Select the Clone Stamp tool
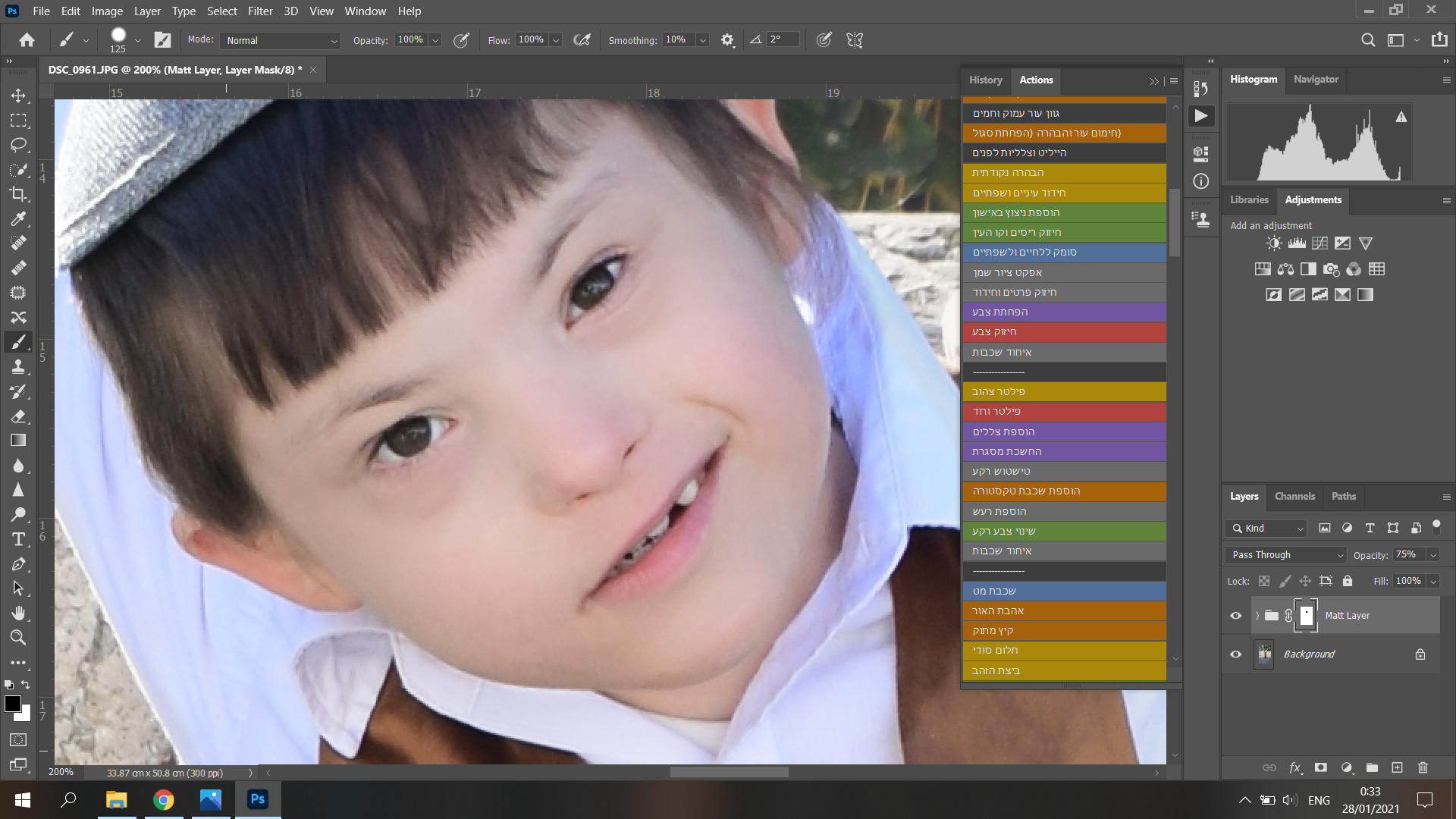 [x=18, y=367]
